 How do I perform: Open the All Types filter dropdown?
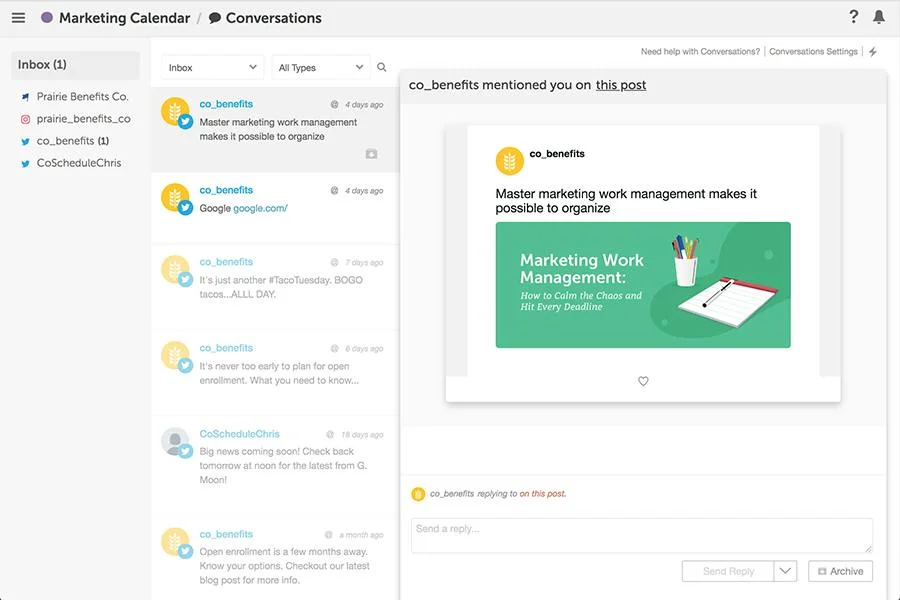tap(321, 67)
